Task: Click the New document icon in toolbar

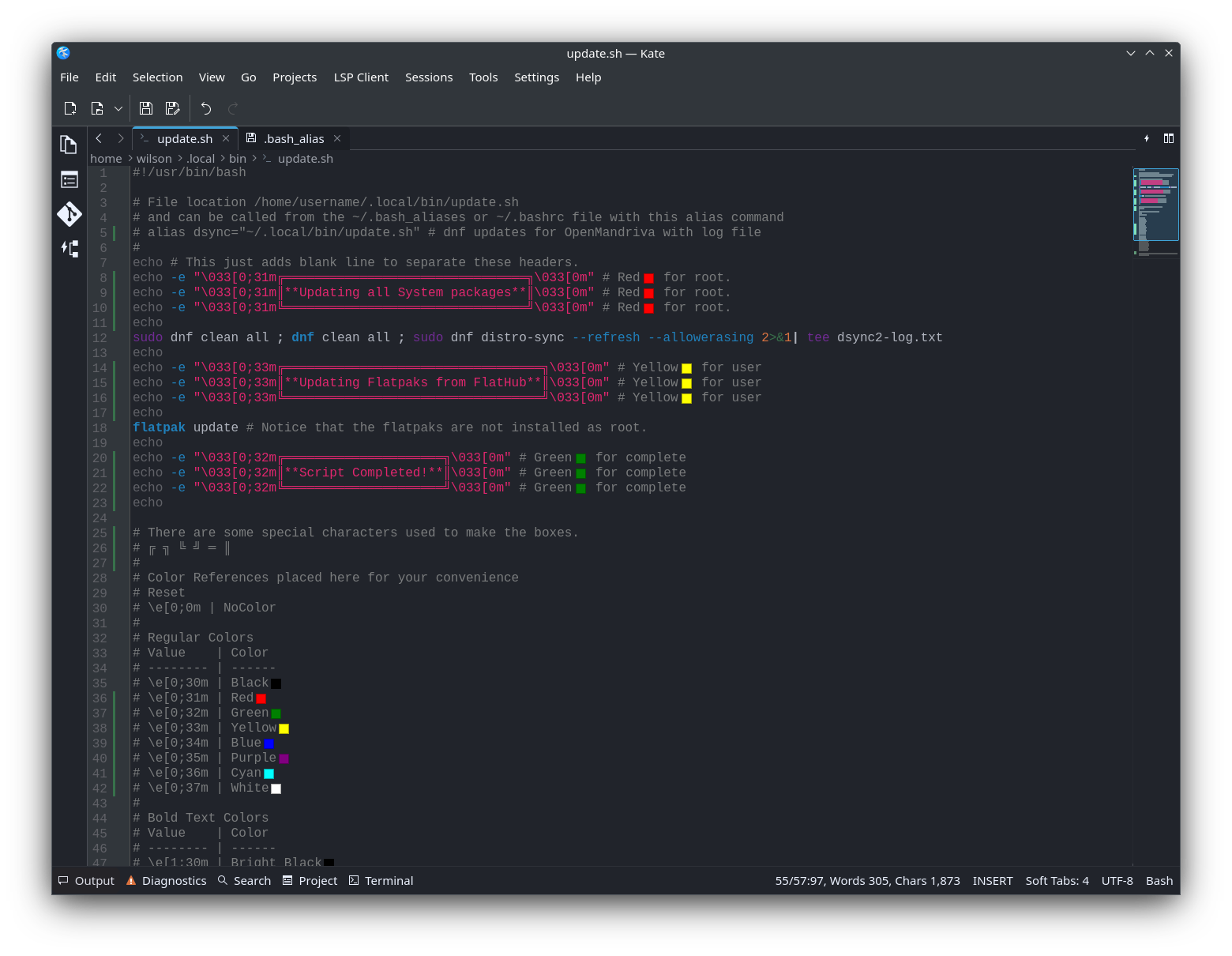Action: point(70,108)
